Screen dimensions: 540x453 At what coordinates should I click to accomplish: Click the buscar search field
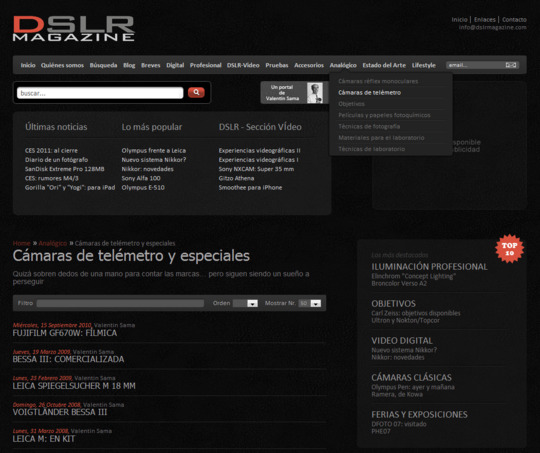(100, 93)
